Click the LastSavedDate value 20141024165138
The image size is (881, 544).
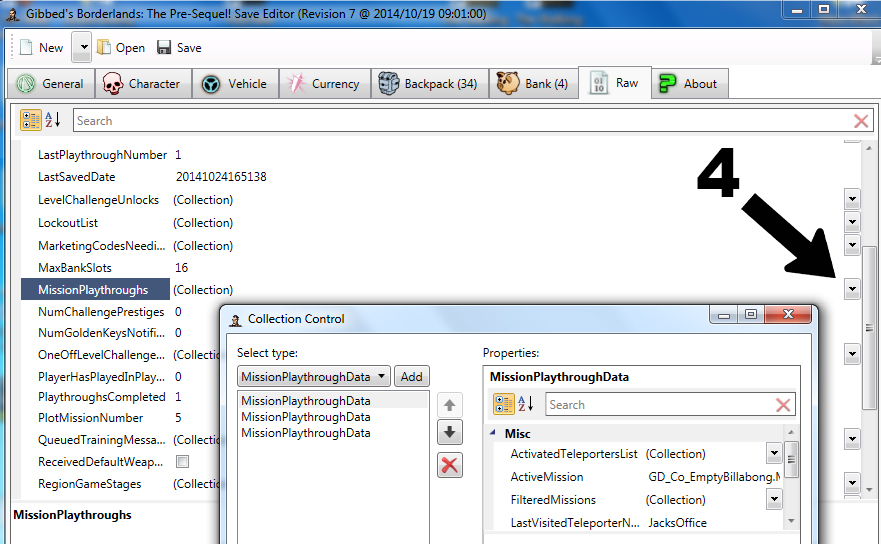coord(221,177)
